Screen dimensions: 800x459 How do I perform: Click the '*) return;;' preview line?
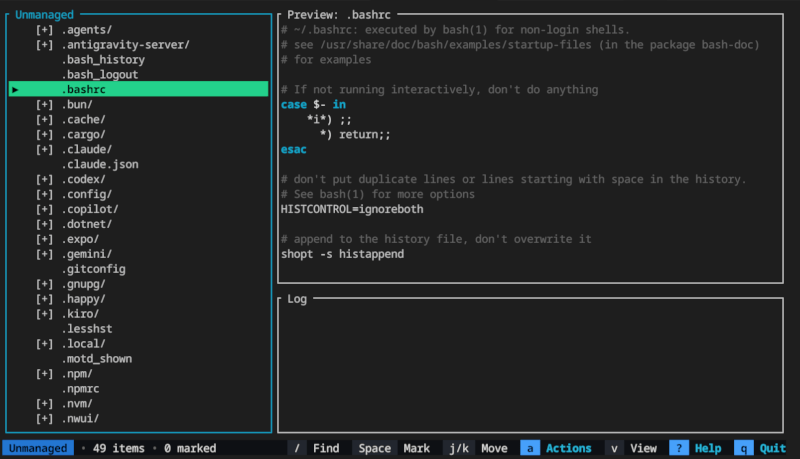355,135
